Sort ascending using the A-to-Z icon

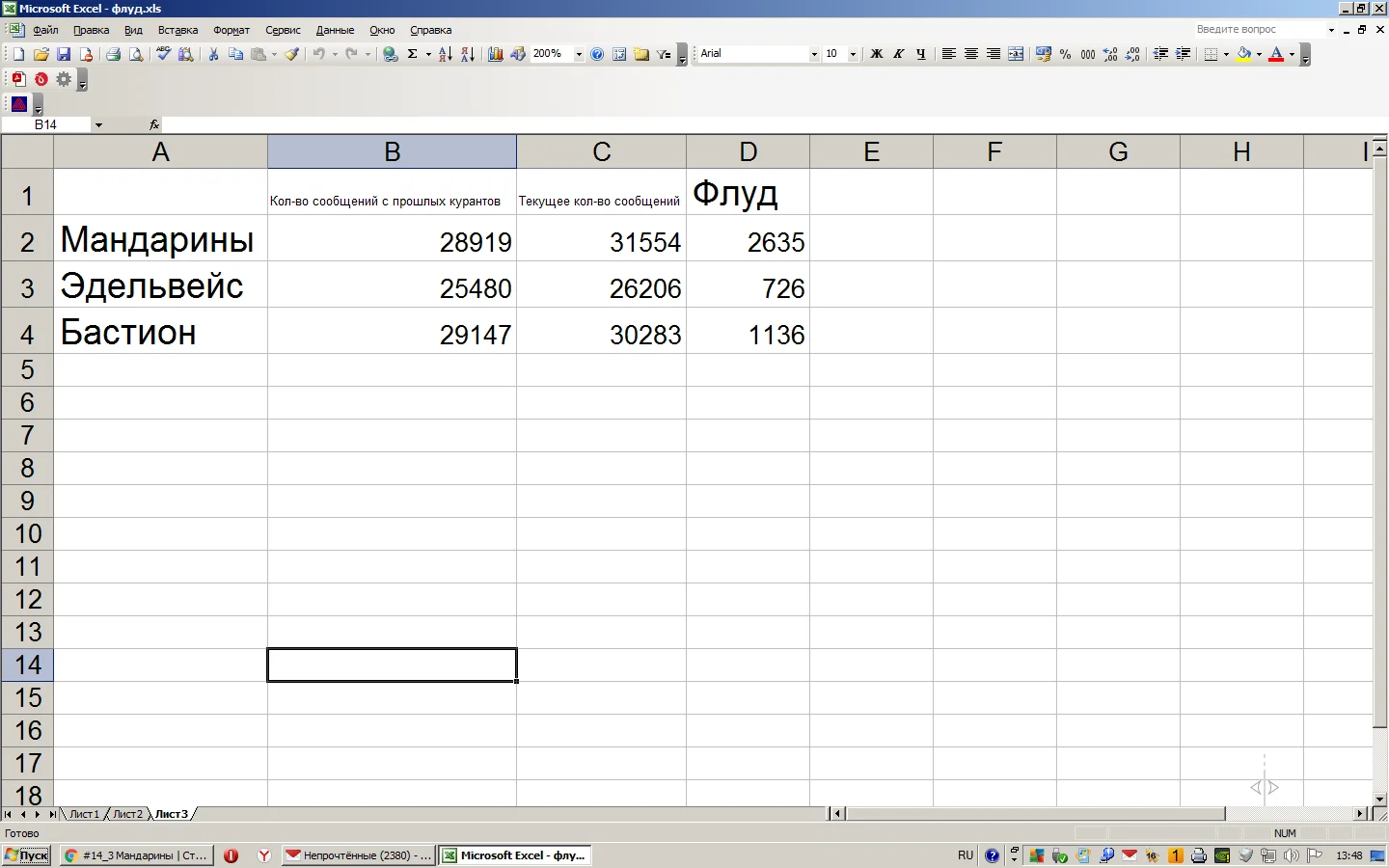[445, 54]
